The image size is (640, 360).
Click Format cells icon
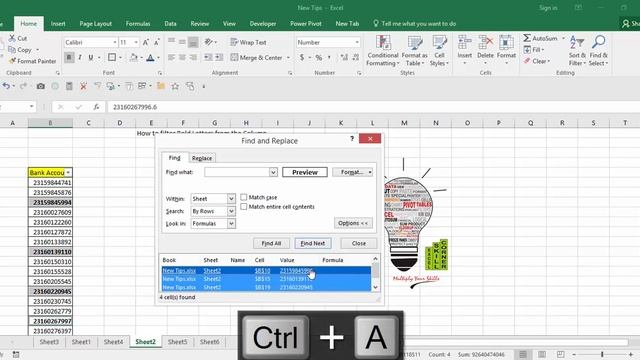tap(506, 42)
